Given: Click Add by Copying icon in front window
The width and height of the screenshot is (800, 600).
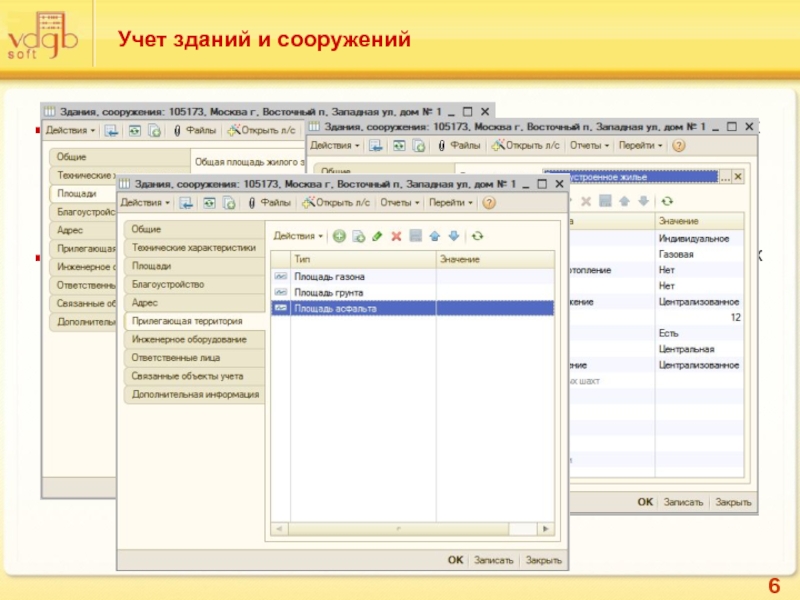Looking at the screenshot, I should 357,236.
